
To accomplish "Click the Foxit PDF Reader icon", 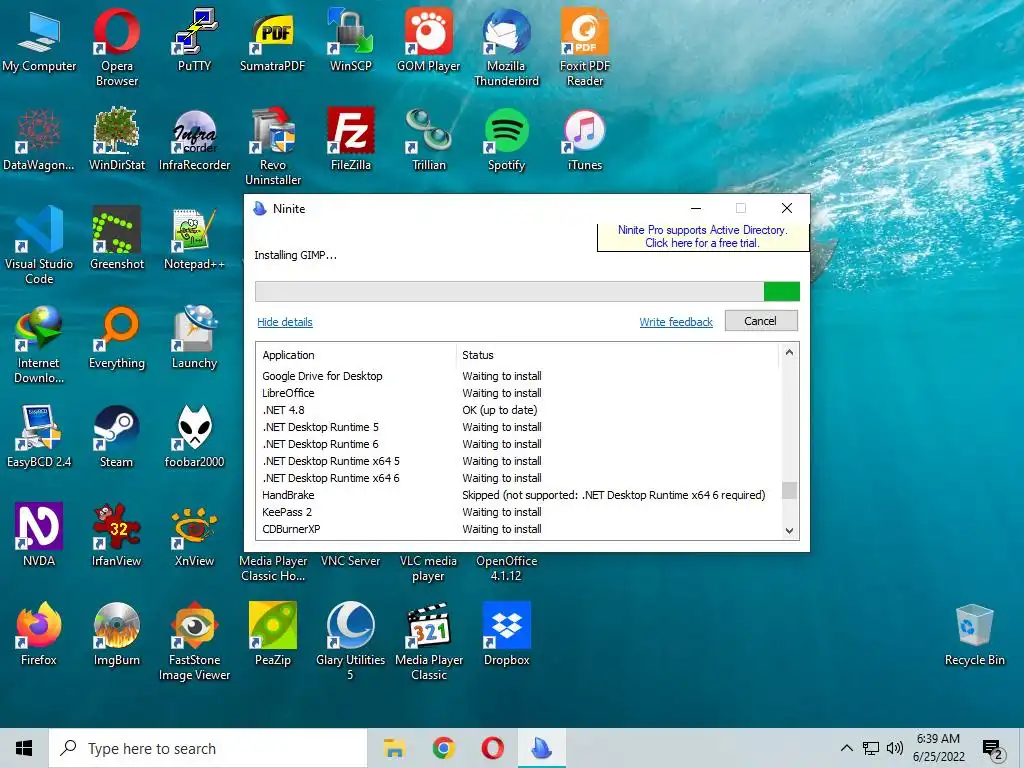I will click(584, 47).
